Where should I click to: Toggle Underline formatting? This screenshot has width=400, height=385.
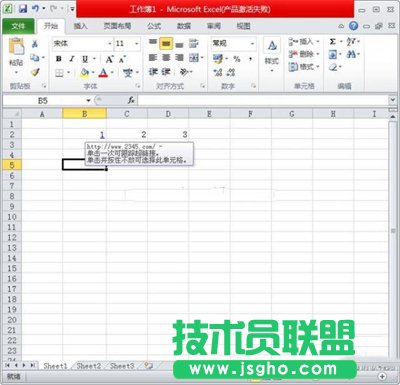point(85,59)
